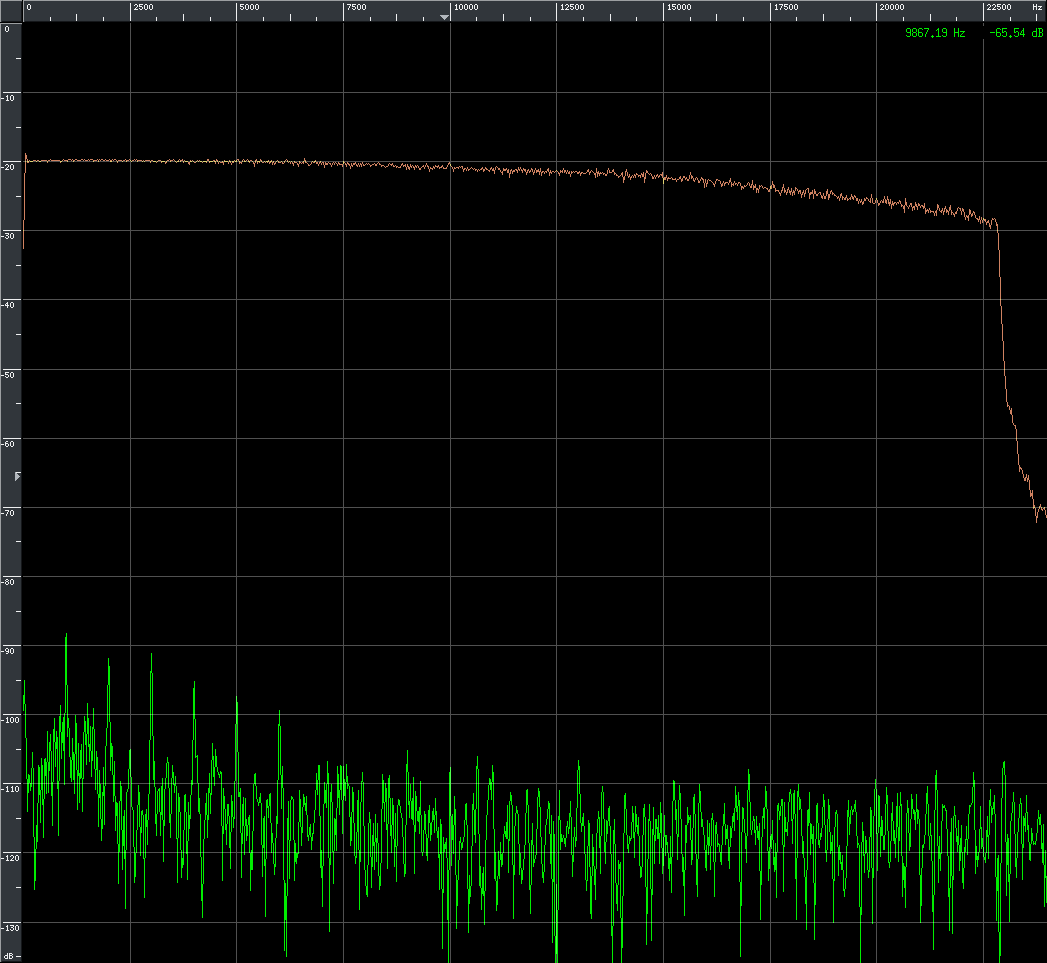Click the 17500 label on frequency ruler

786,7
